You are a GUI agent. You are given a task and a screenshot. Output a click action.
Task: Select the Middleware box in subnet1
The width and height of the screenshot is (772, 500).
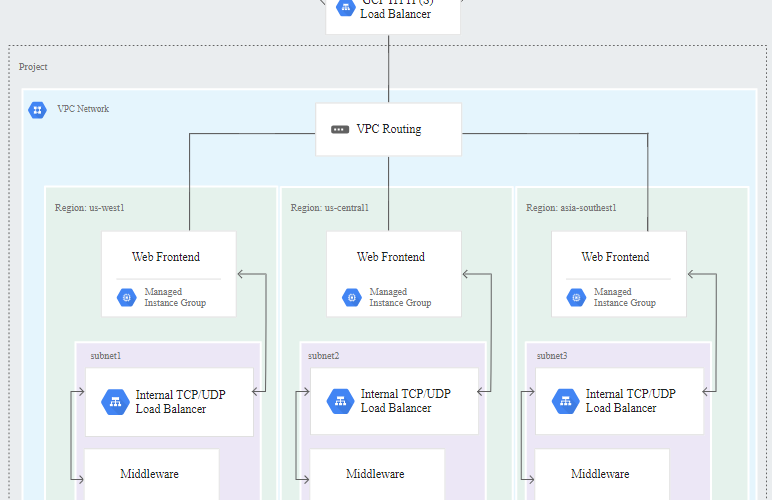[152, 474]
